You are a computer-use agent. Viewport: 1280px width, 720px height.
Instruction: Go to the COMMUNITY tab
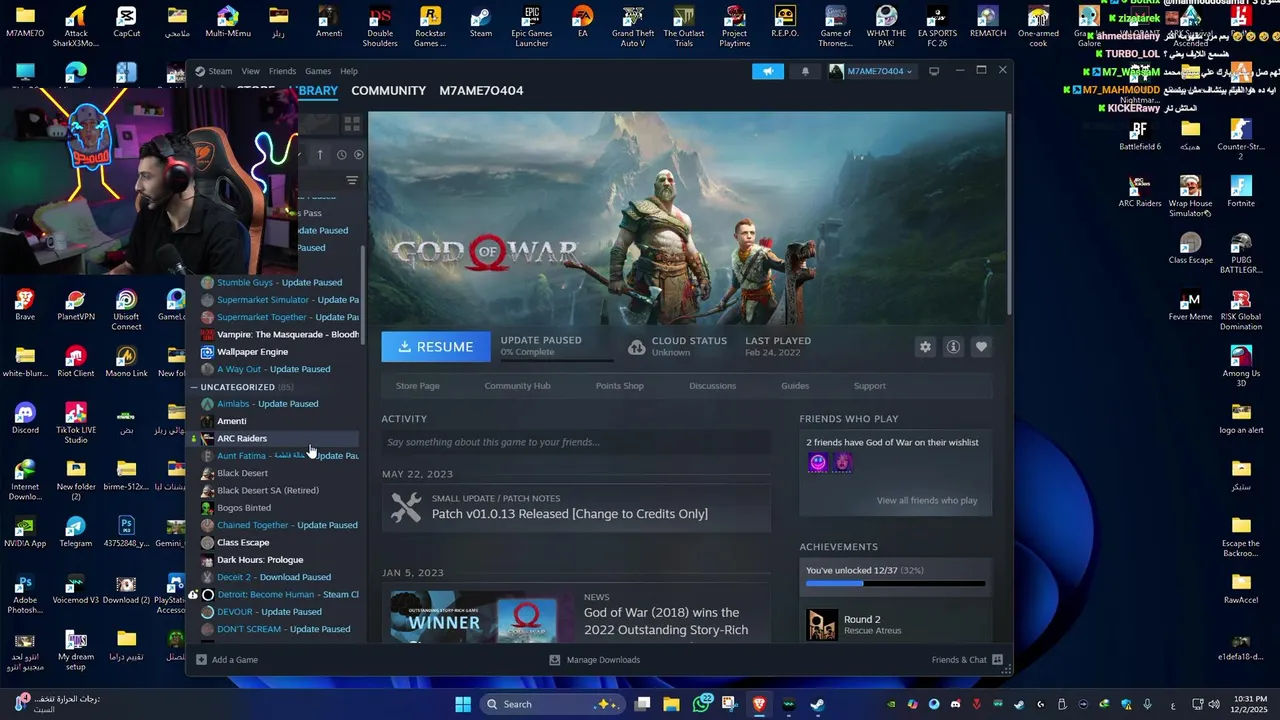388,90
